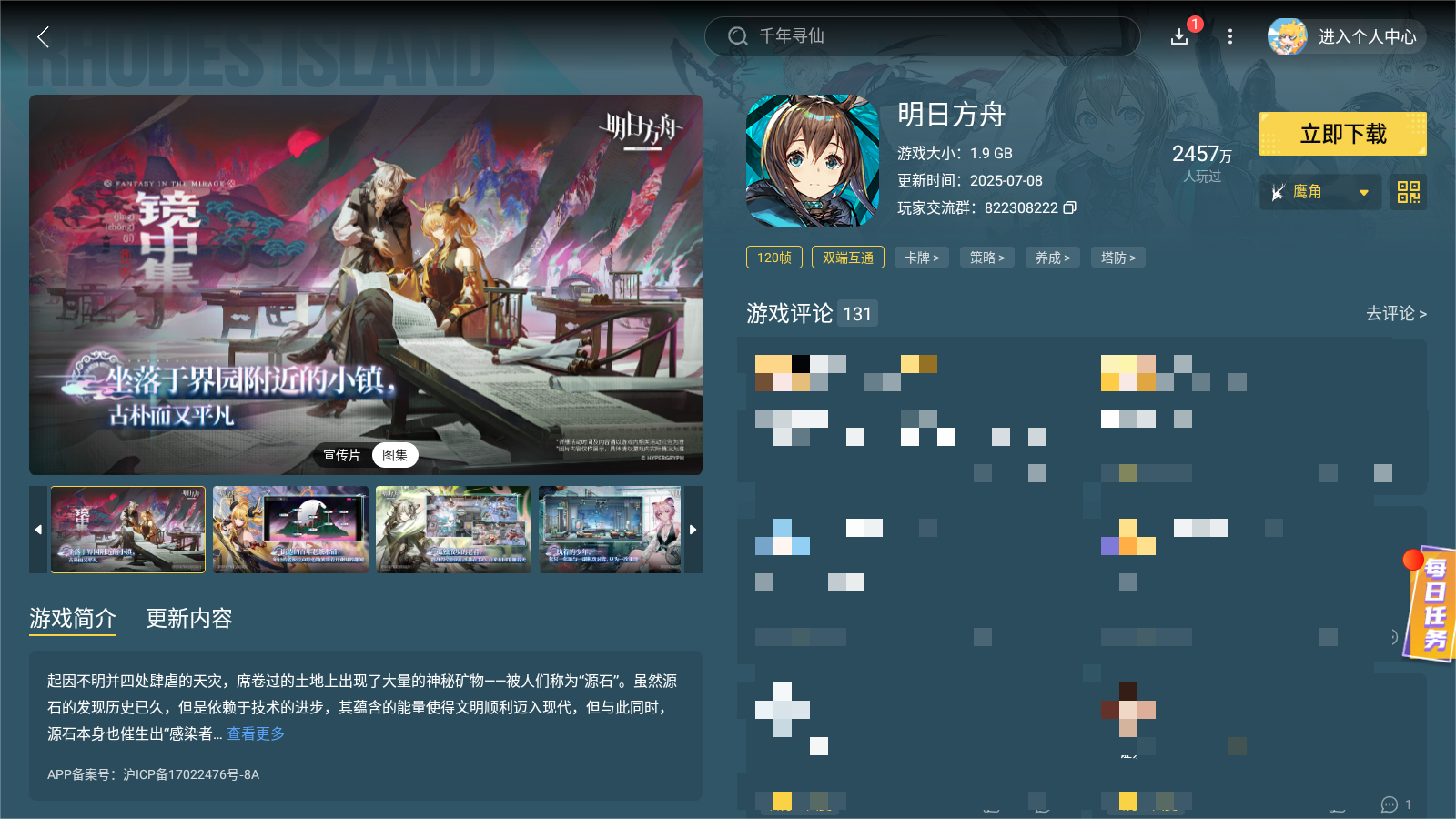Expand the description with 查看更多
The image size is (1456, 819).
tap(255, 734)
